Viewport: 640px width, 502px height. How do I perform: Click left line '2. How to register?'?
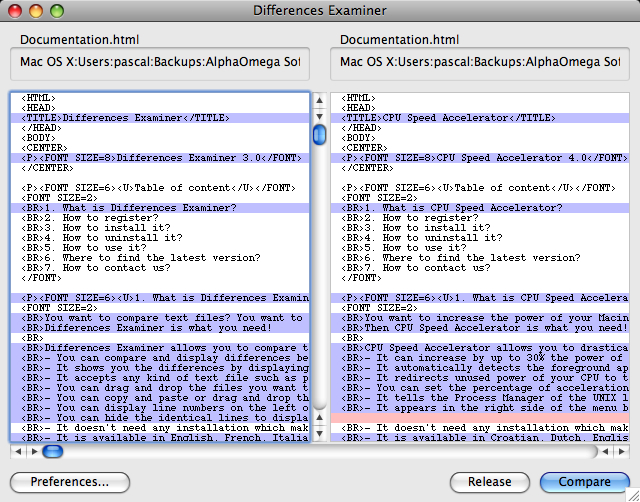[160, 218]
